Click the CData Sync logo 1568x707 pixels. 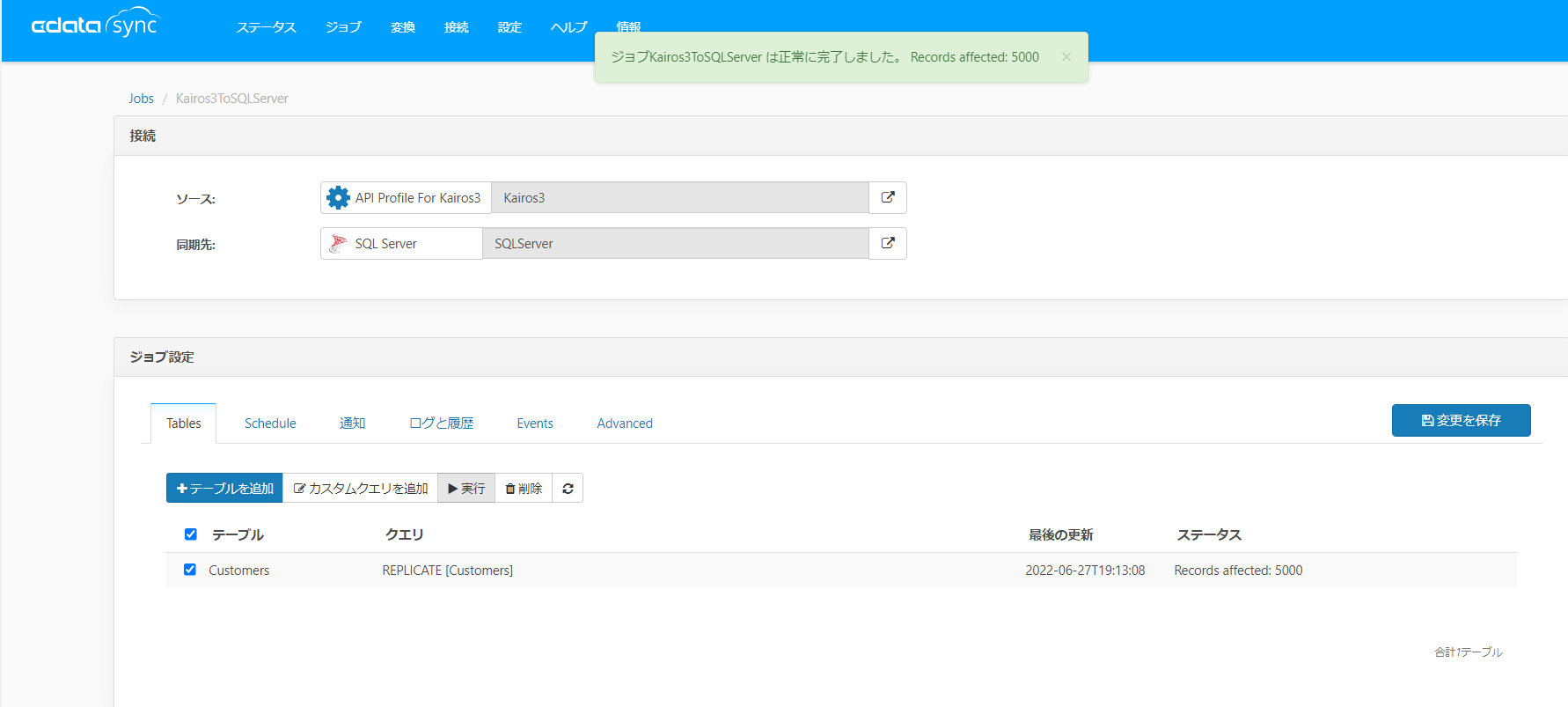[x=95, y=24]
